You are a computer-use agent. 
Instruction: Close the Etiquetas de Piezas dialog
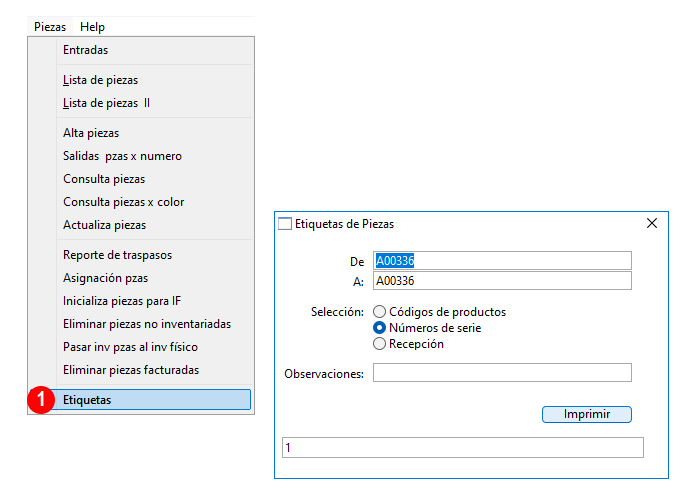tap(652, 223)
